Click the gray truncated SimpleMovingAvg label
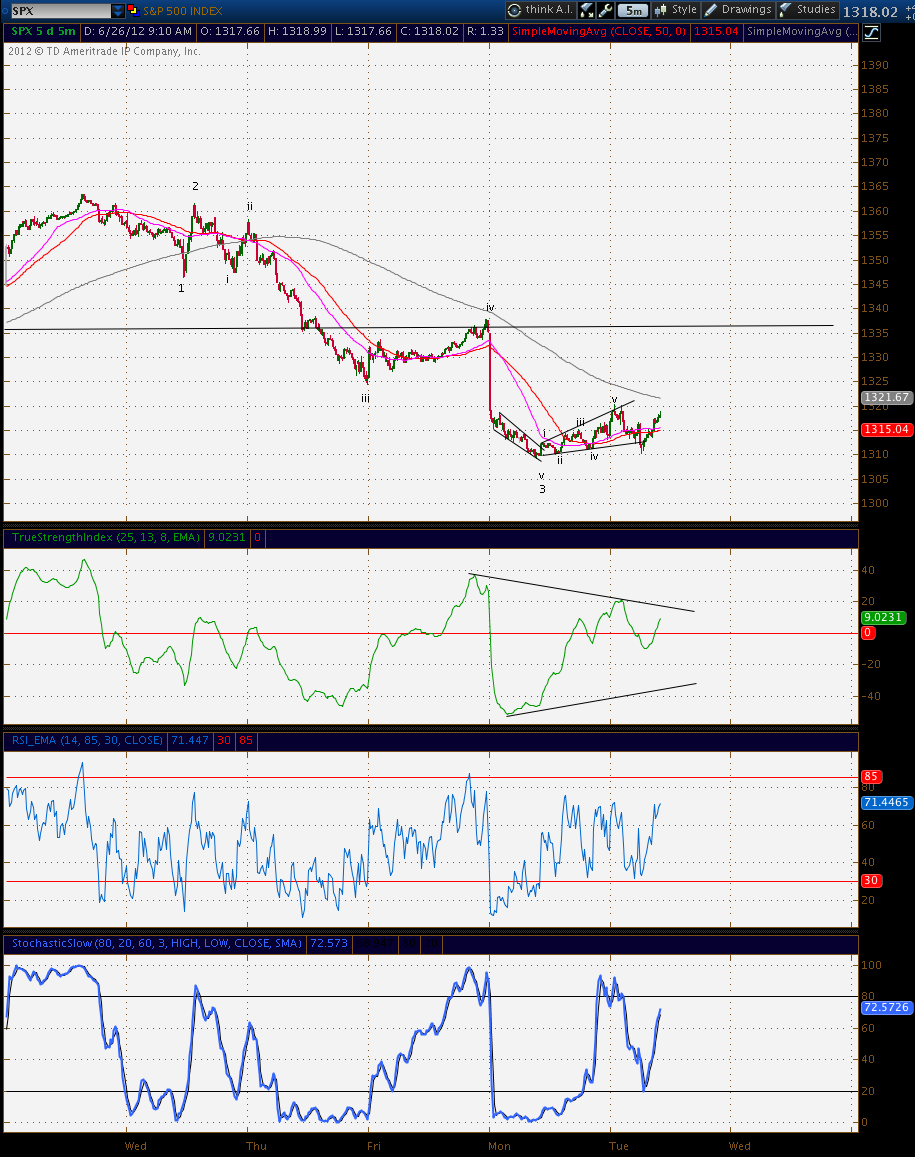The image size is (915, 1157). pos(801,32)
